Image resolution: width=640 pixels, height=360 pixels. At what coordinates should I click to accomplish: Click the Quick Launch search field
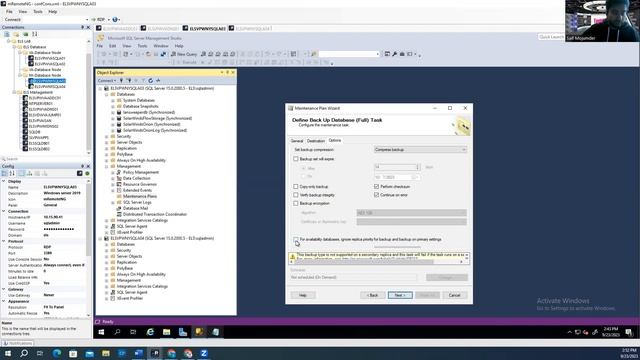tap(551, 37)
